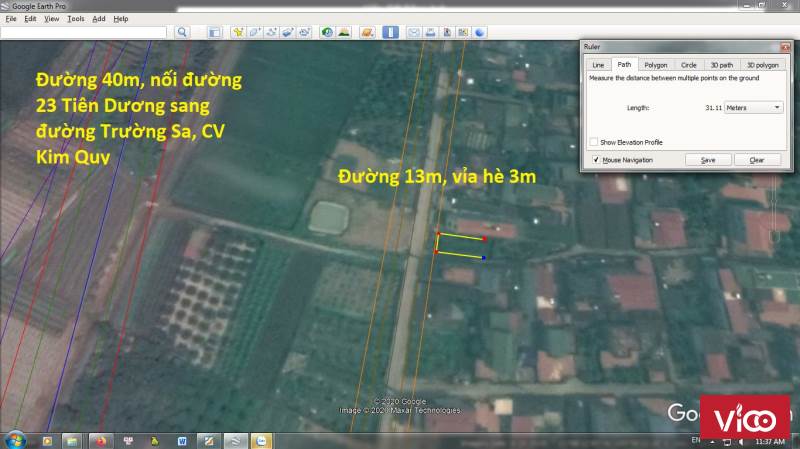Screen dimensions: 800x449
Task: Open Google Earth taskbar button
Action: (235, 441)
